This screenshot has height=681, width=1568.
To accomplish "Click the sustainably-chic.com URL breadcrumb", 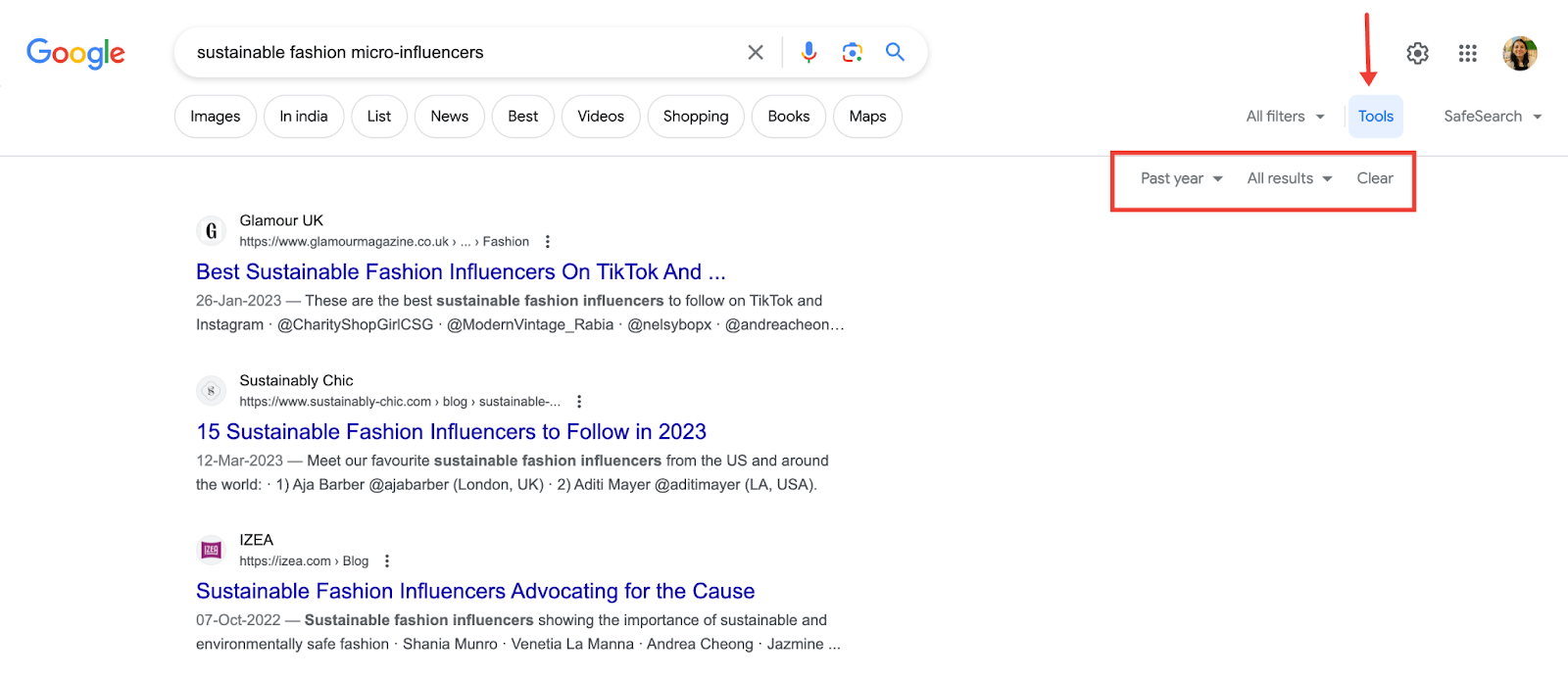I will [x=400, y=402].
